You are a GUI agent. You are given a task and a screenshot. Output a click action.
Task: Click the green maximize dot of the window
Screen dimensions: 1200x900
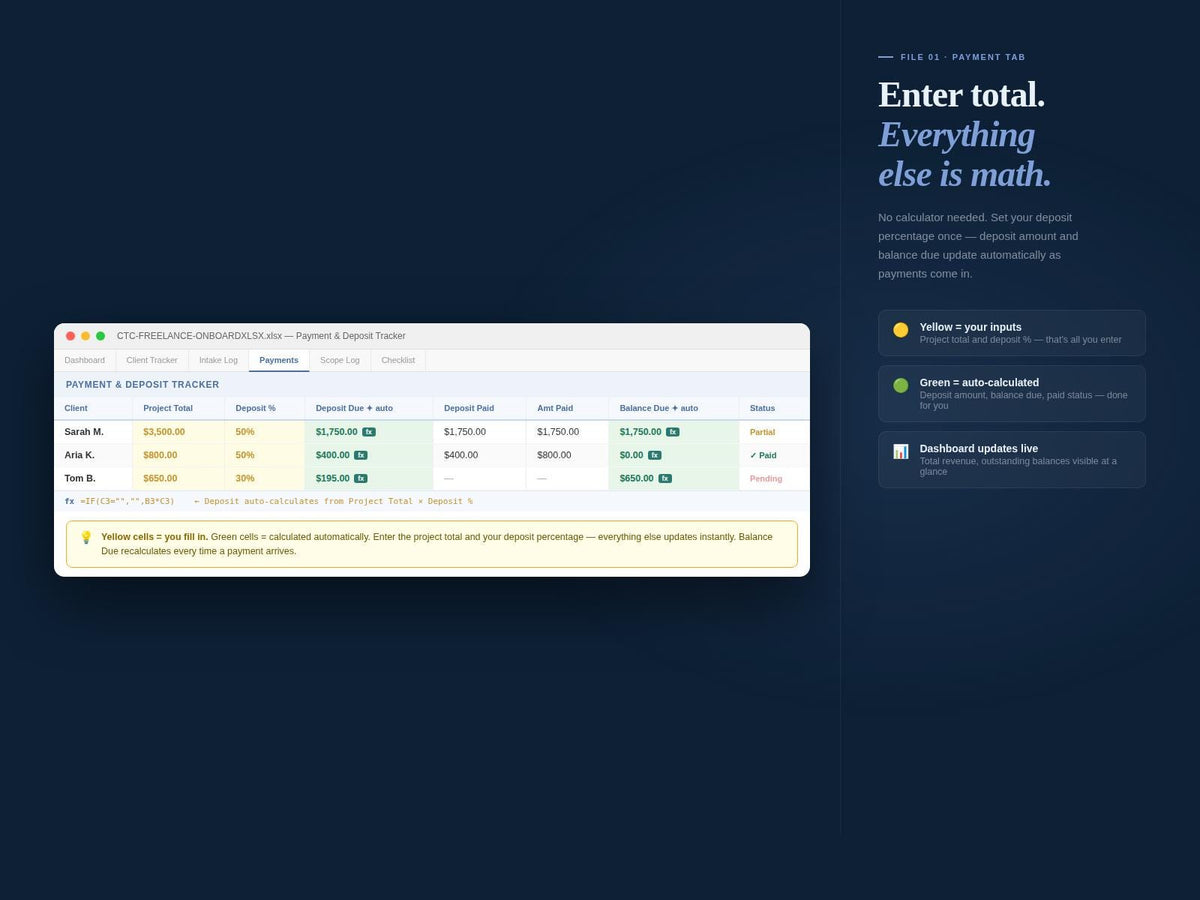[100, 336]
